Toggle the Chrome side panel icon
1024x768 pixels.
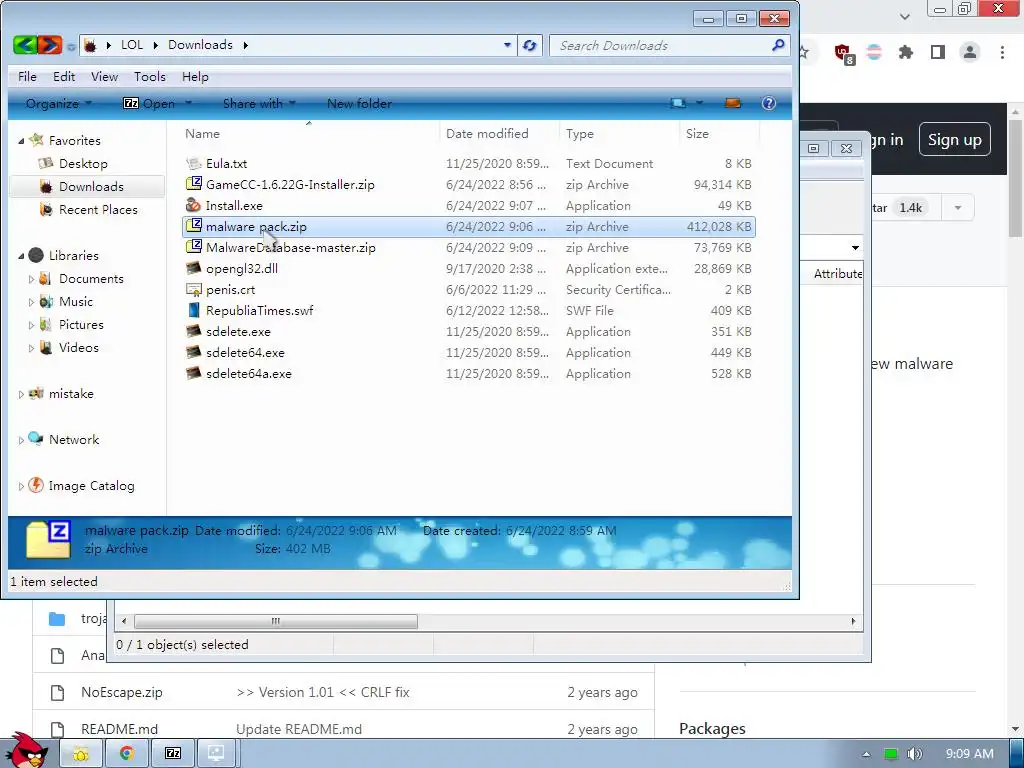[938, 52]
